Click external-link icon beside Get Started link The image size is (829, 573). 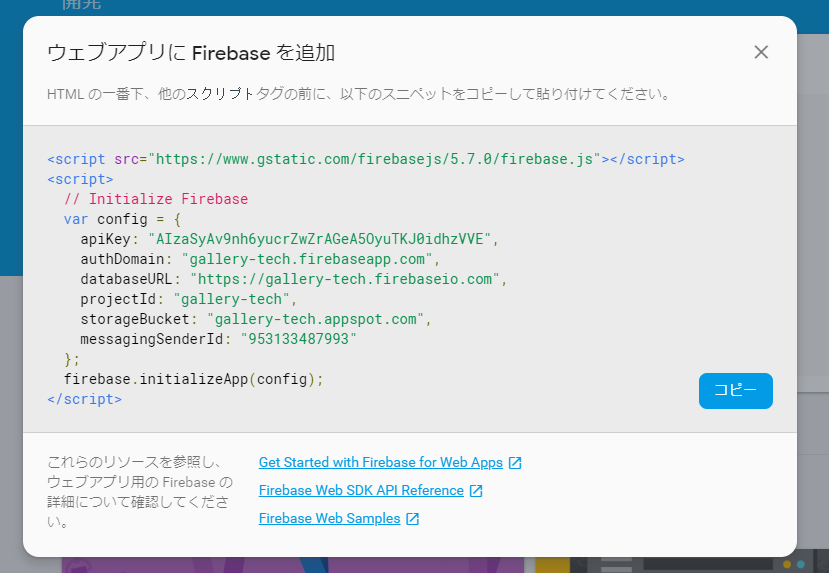point(515,463)
